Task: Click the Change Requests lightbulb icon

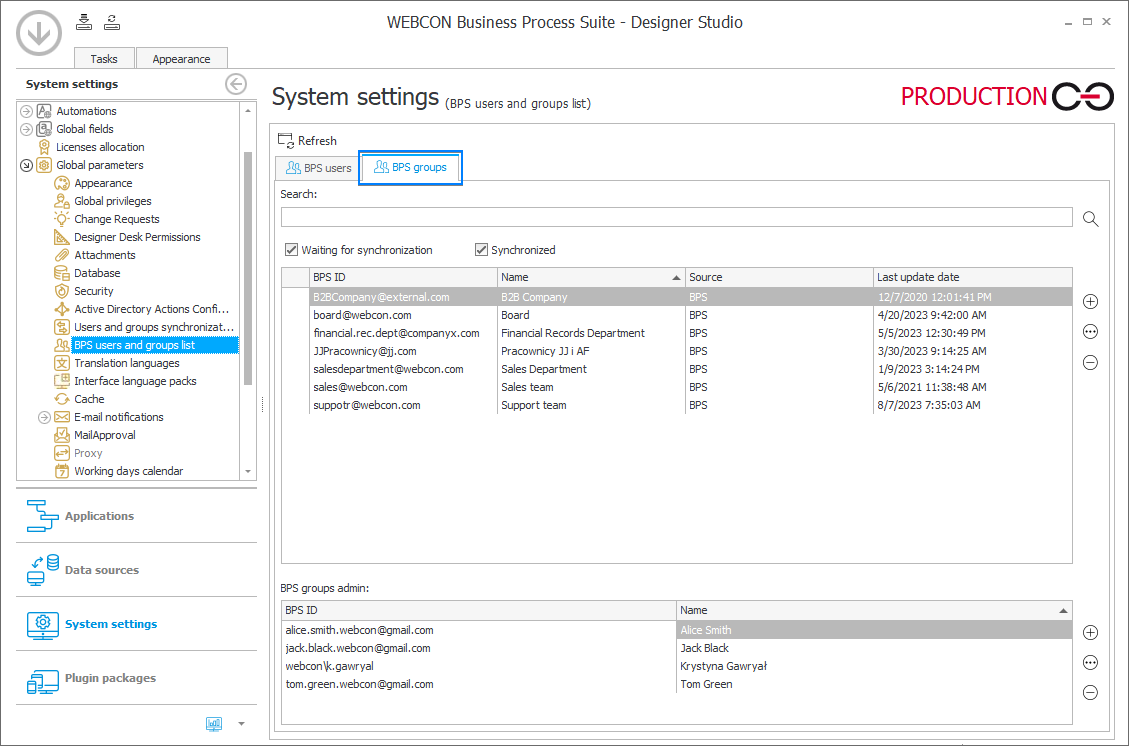Action: (62, 219)
